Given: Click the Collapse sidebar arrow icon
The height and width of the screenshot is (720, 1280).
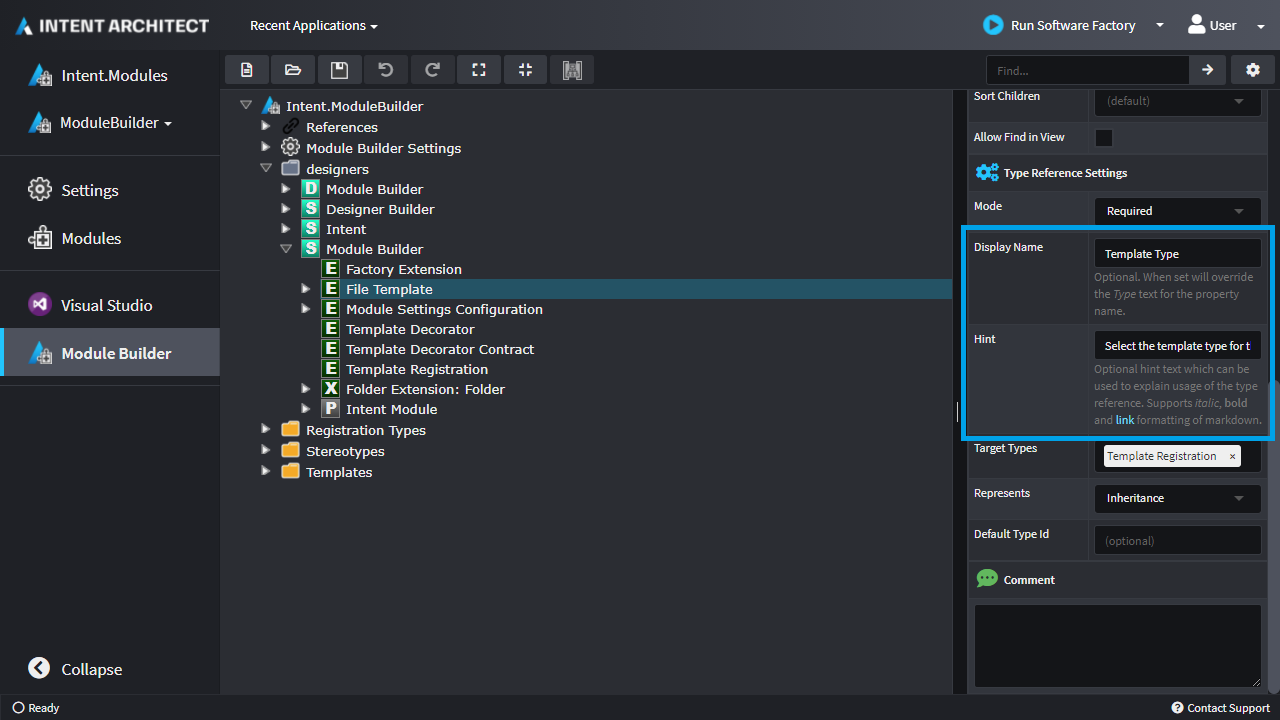Looking at the screenshot, I should click(x=39, y=669).
